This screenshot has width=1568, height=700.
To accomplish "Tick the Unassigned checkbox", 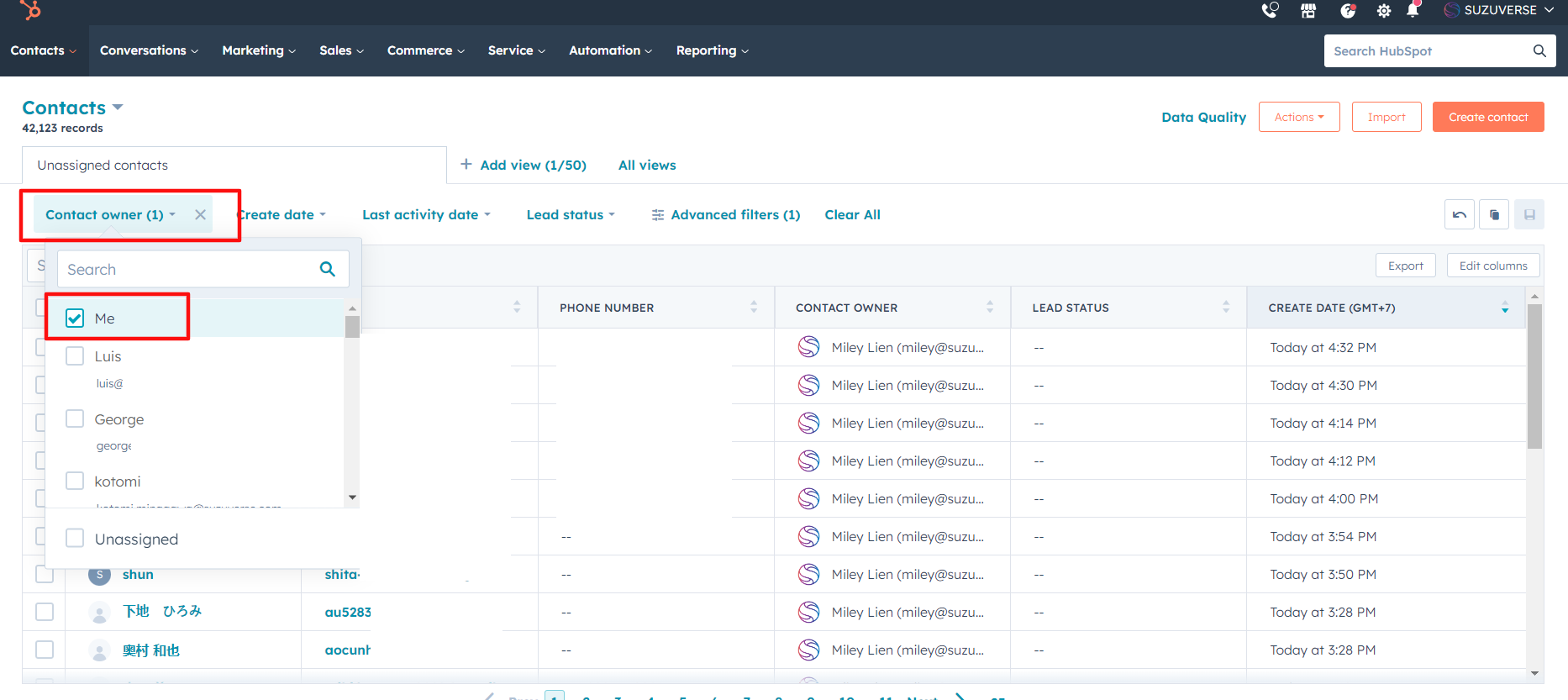I will (x=75, y=539).
